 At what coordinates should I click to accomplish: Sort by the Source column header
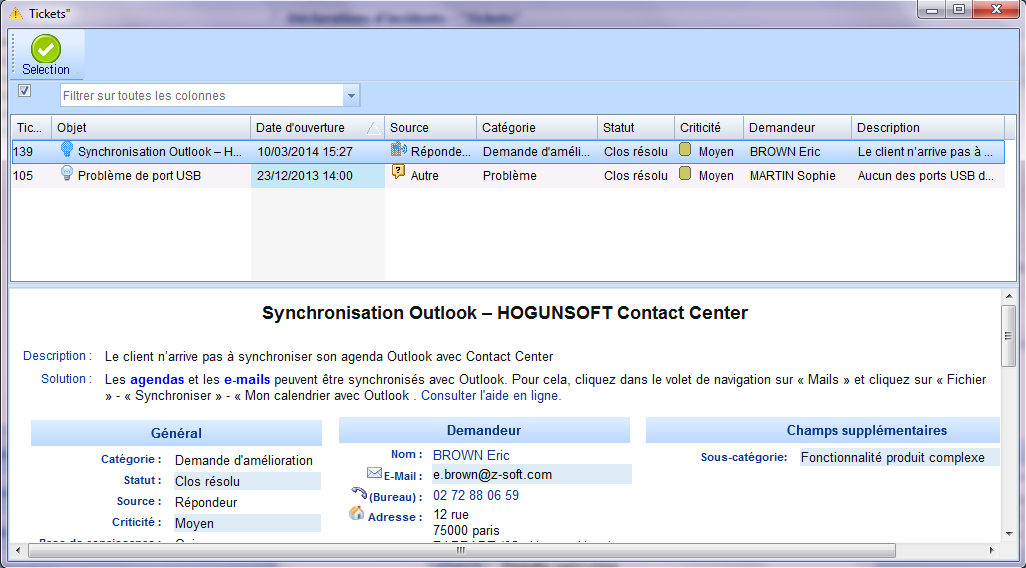pos(431,128)
